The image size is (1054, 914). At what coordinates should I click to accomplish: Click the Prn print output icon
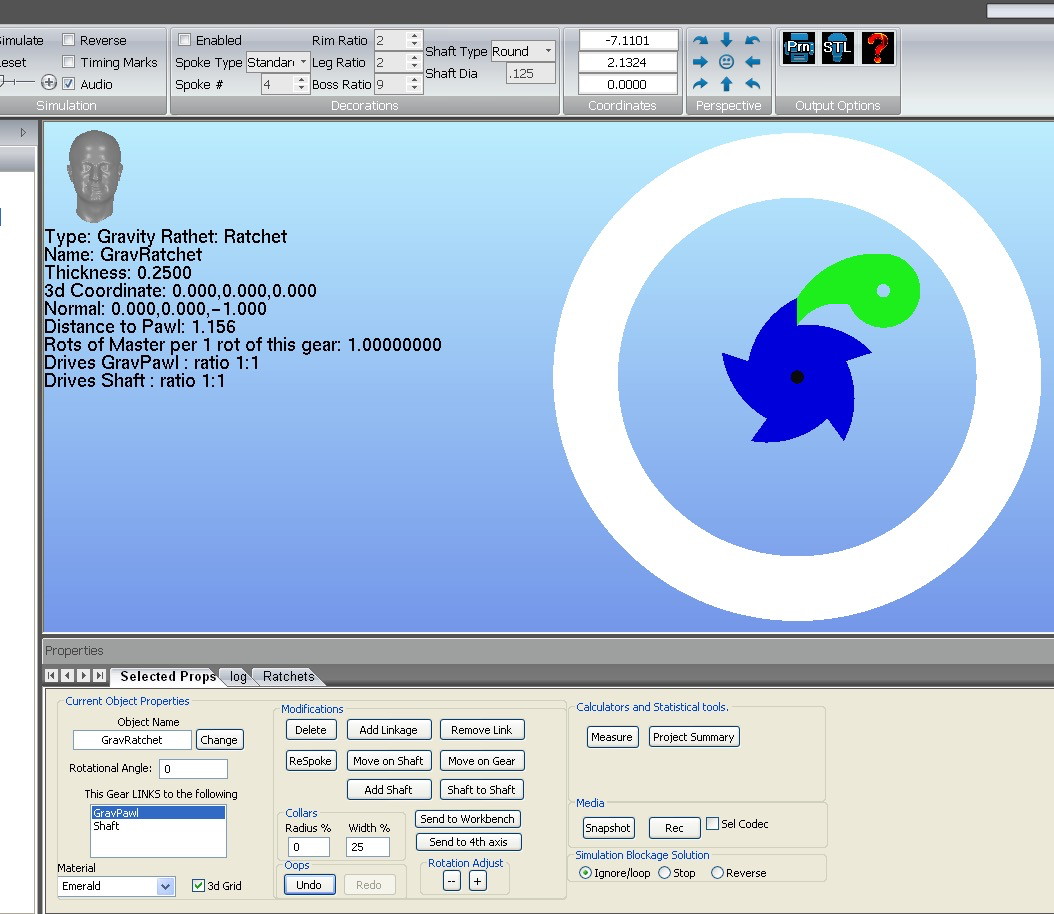798,48
